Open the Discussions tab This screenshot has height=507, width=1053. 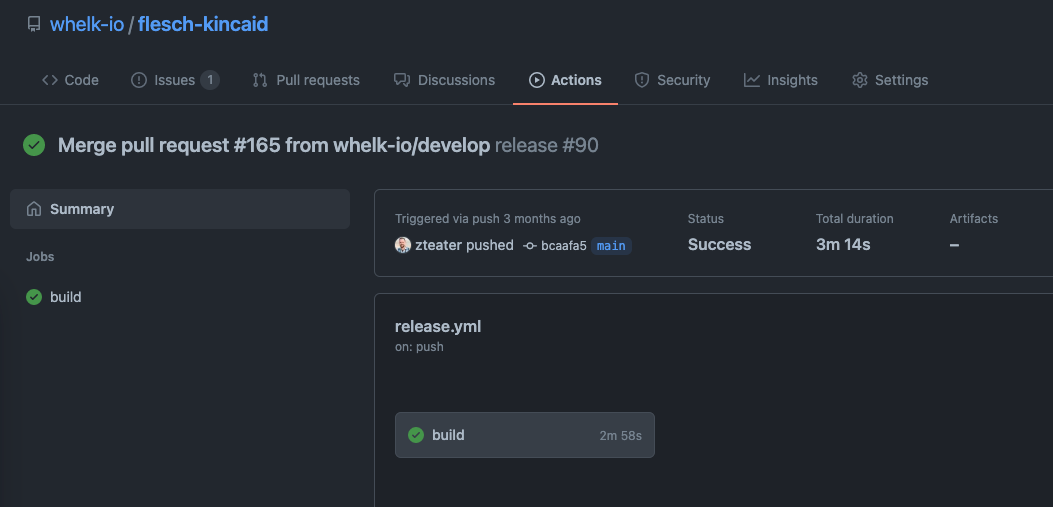(444, 80)
